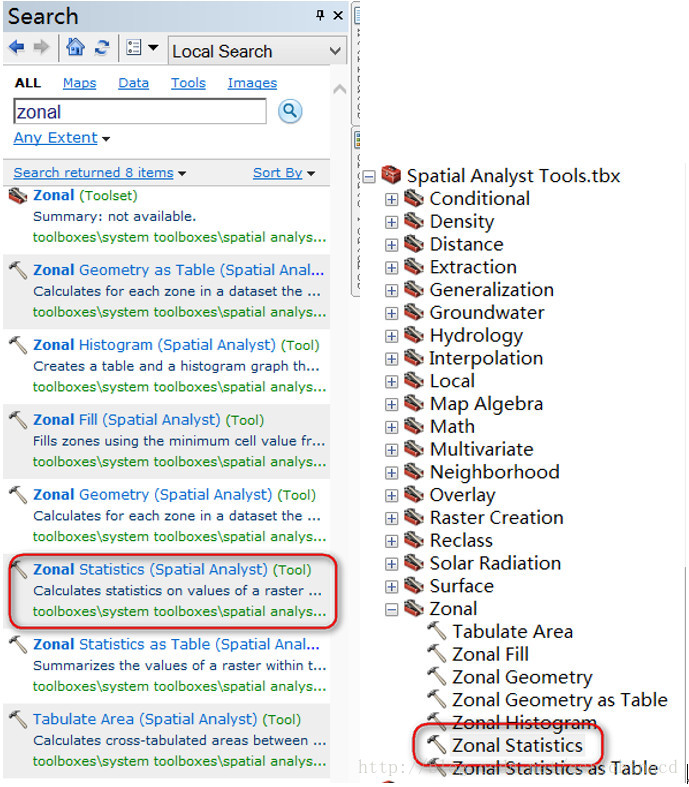689x787 pixels.
Task: Expand the Distance toolset
Action: [391, 245]
